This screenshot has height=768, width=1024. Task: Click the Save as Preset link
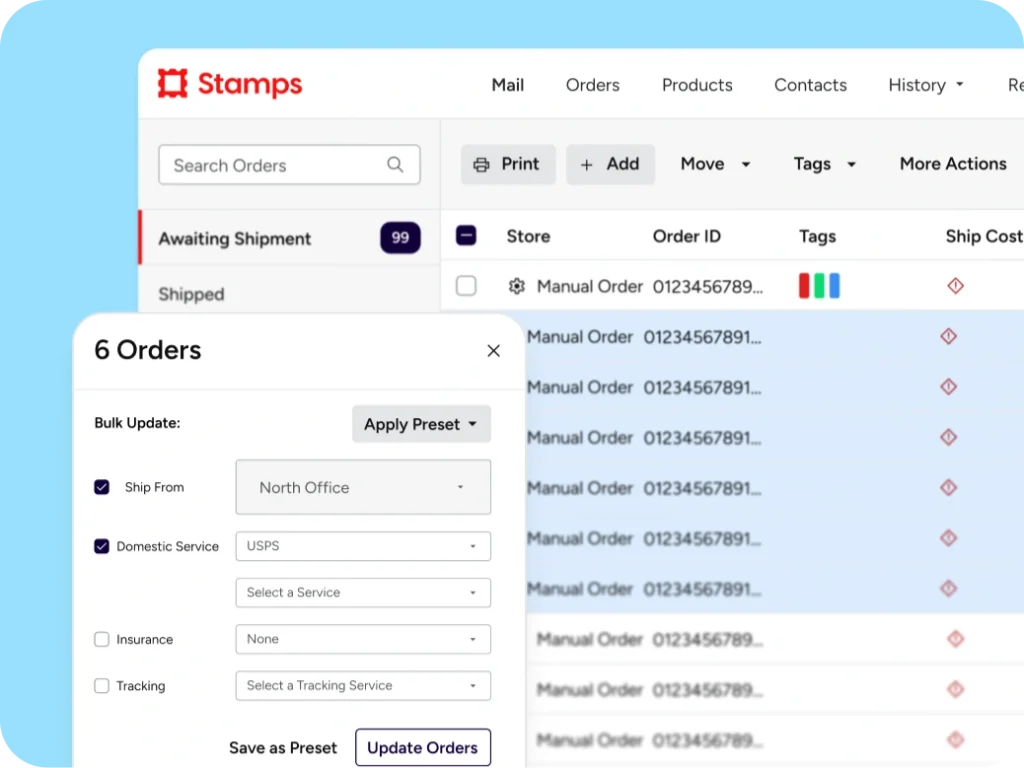point(283,747)
